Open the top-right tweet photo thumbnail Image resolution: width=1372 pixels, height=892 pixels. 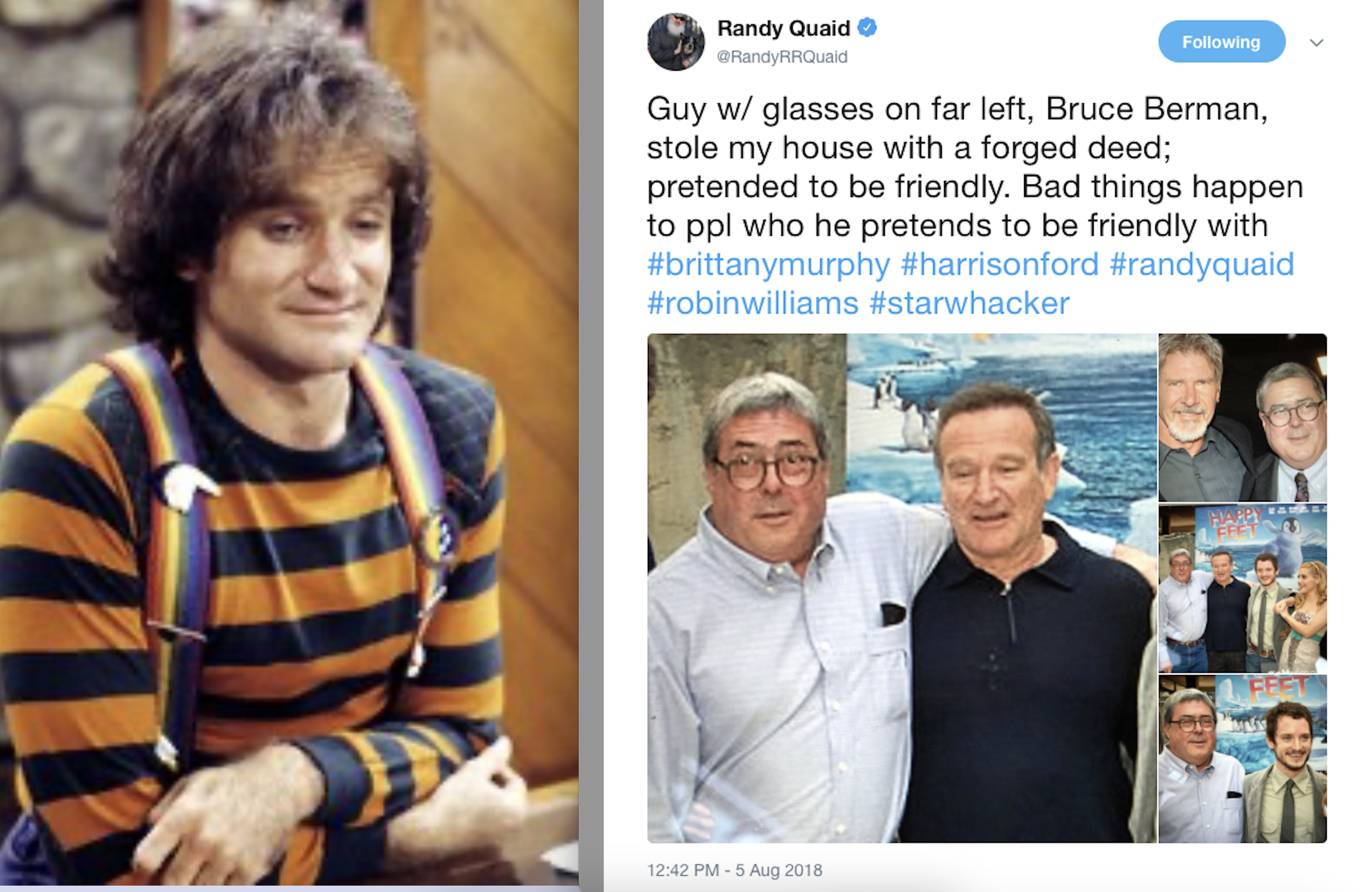click(x=1242, y=417)
